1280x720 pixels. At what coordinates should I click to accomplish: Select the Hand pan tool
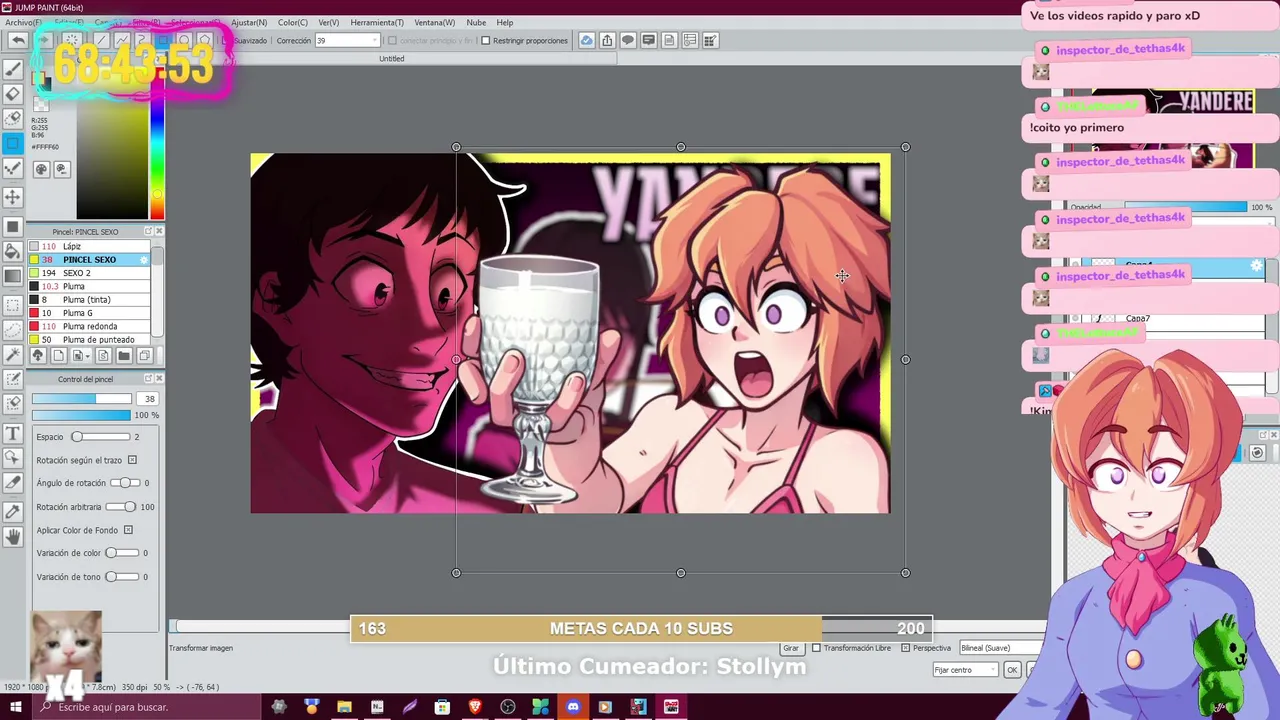(13, 536)
